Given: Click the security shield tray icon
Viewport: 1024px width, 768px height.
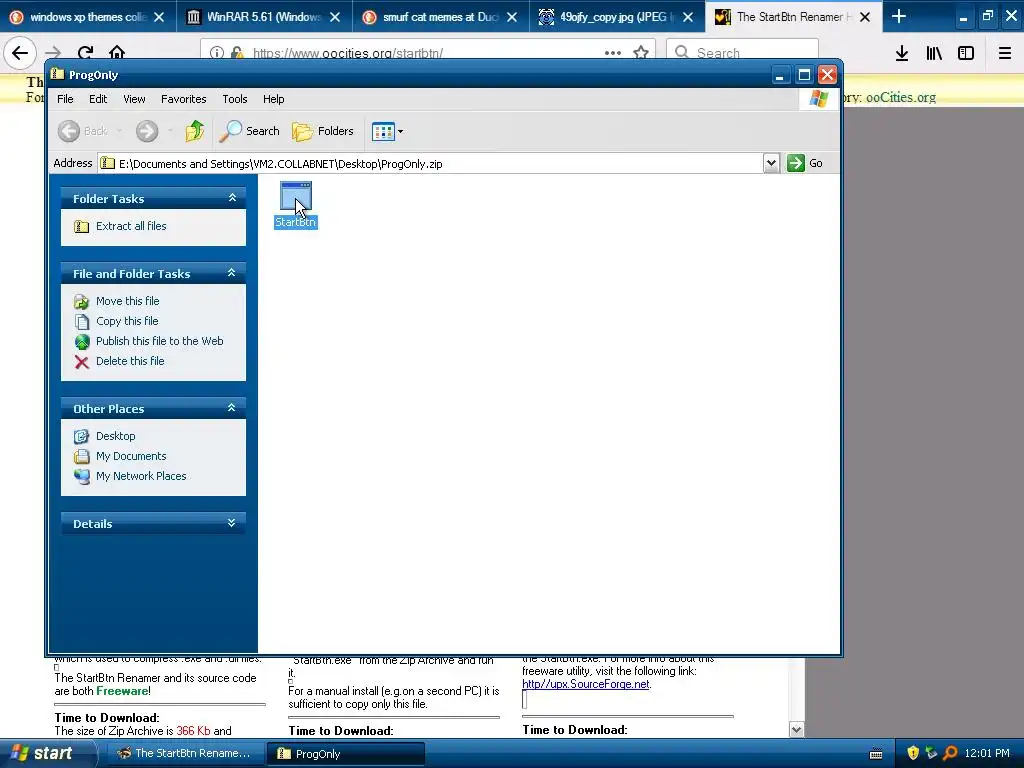Looking at the screenshot, I should tap(913, 753).
